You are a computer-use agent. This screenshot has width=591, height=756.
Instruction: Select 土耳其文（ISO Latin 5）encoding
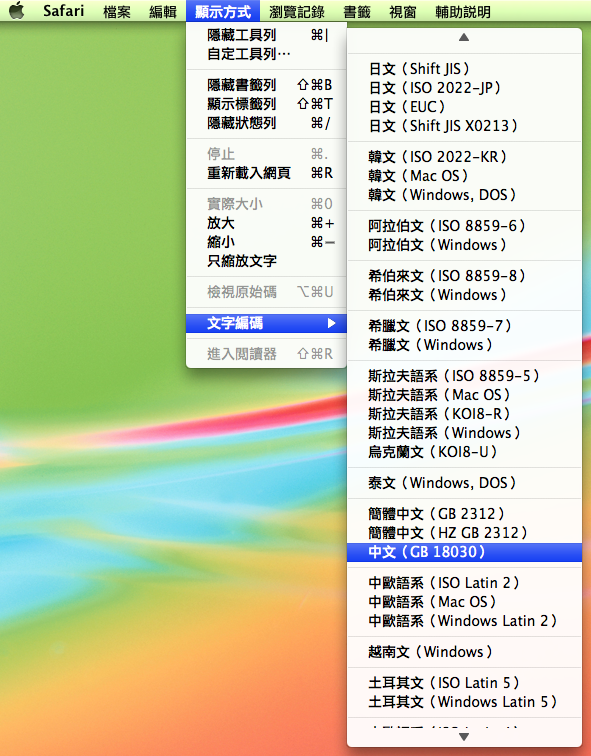click(464, 683)
